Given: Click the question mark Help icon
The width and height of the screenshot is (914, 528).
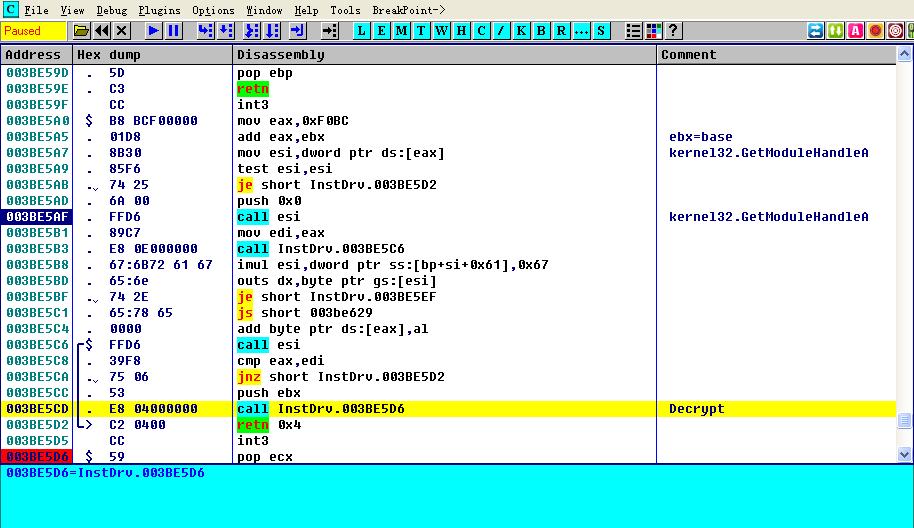Looking at the screenshot, I should click(673, 31).
